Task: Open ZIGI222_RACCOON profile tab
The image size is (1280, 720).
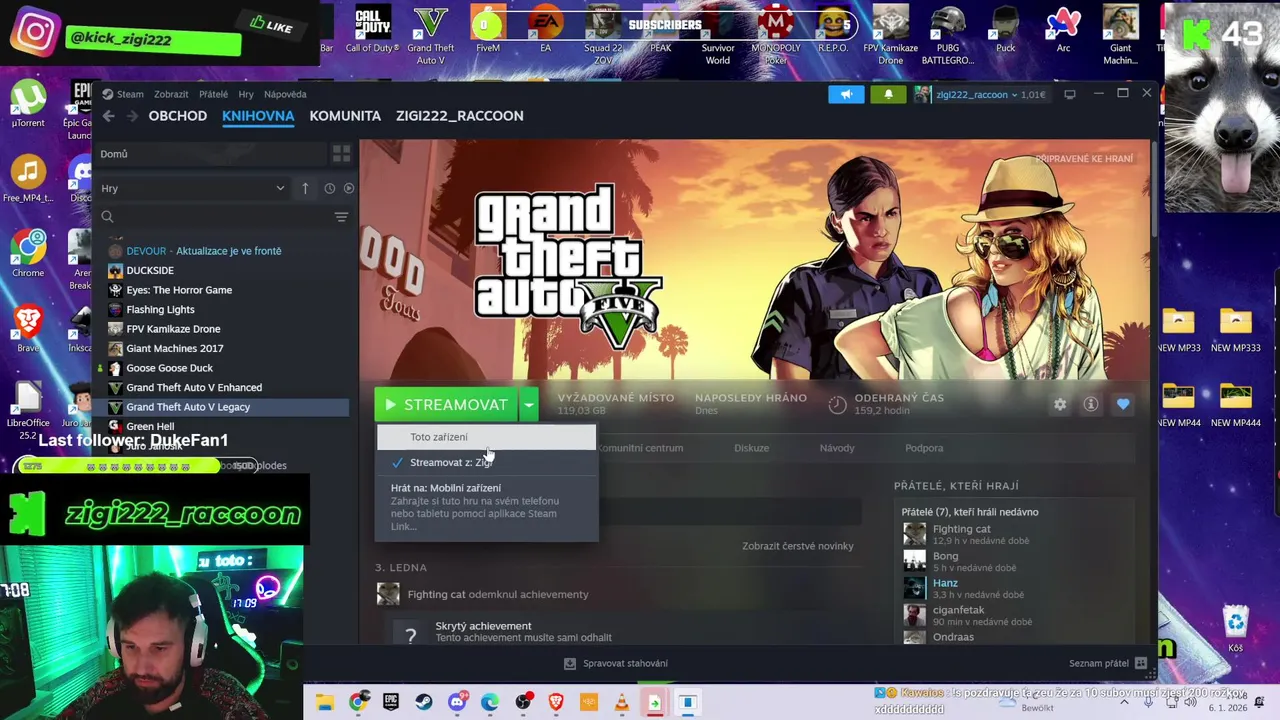Action: (460, 116)
